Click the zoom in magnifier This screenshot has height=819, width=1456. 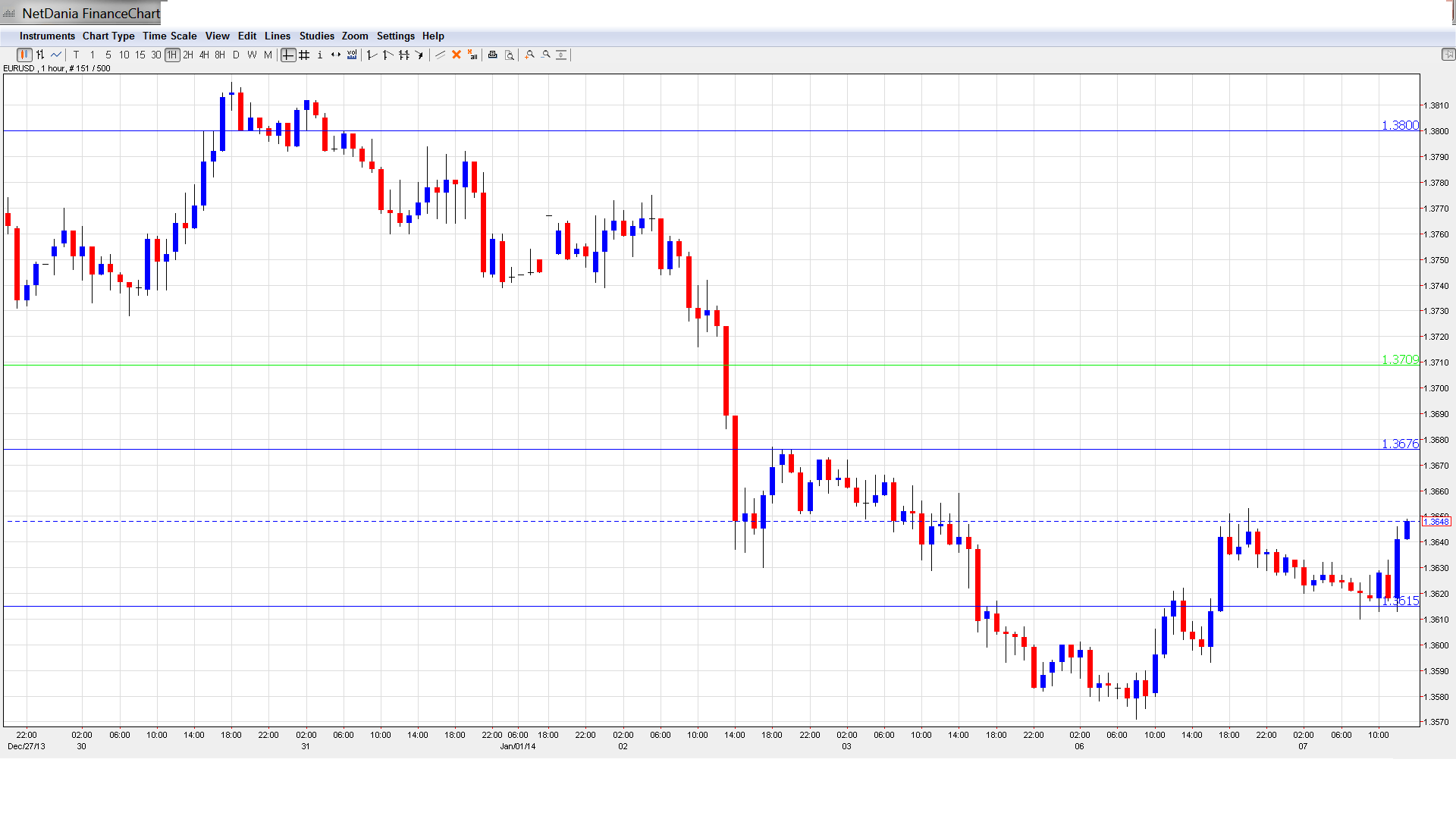[x=530, y=55]
